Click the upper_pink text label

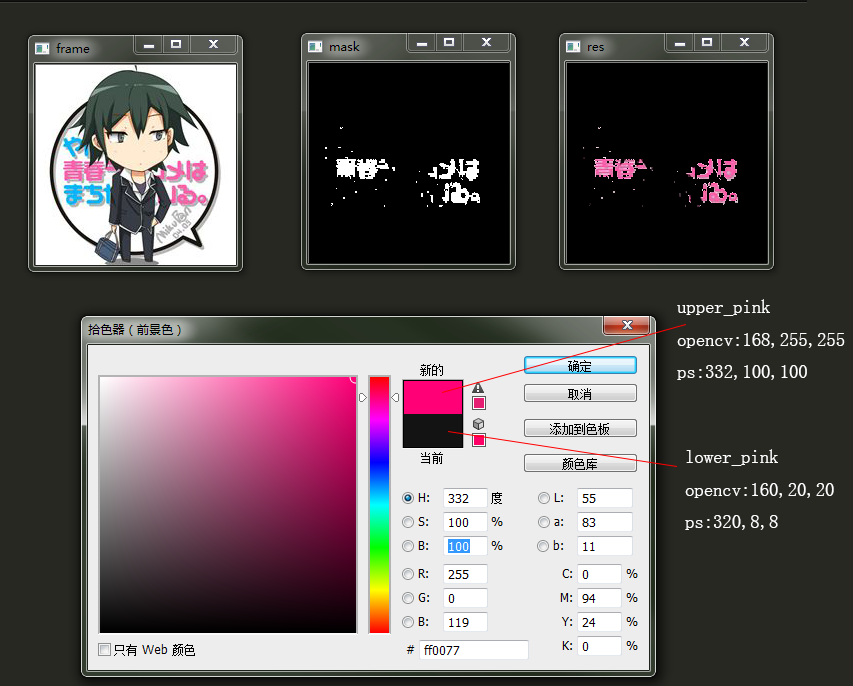[x=724, y=307]
